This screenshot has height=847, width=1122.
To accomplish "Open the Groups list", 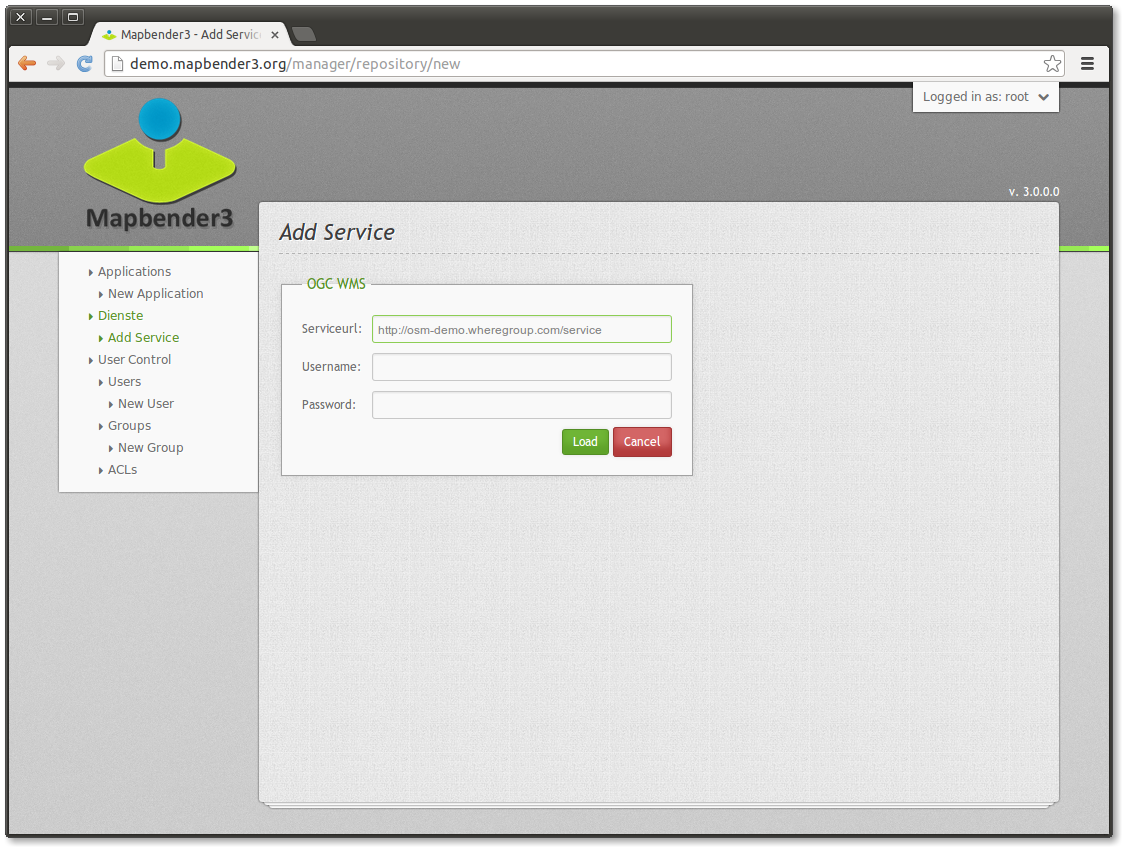I will (130, 426).
